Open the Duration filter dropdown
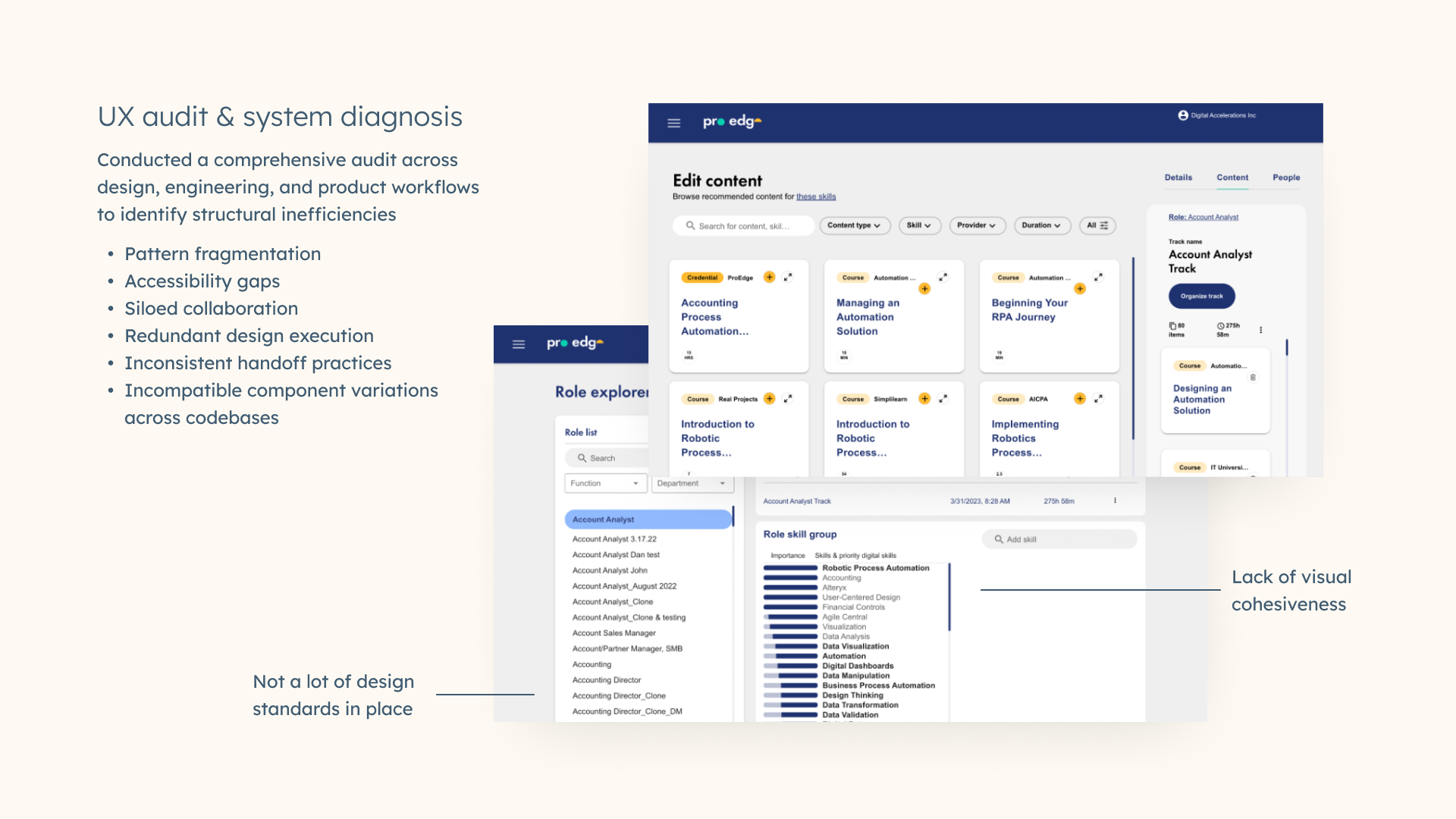This screenshot has height=819, width=1456. coord(1041,225)
